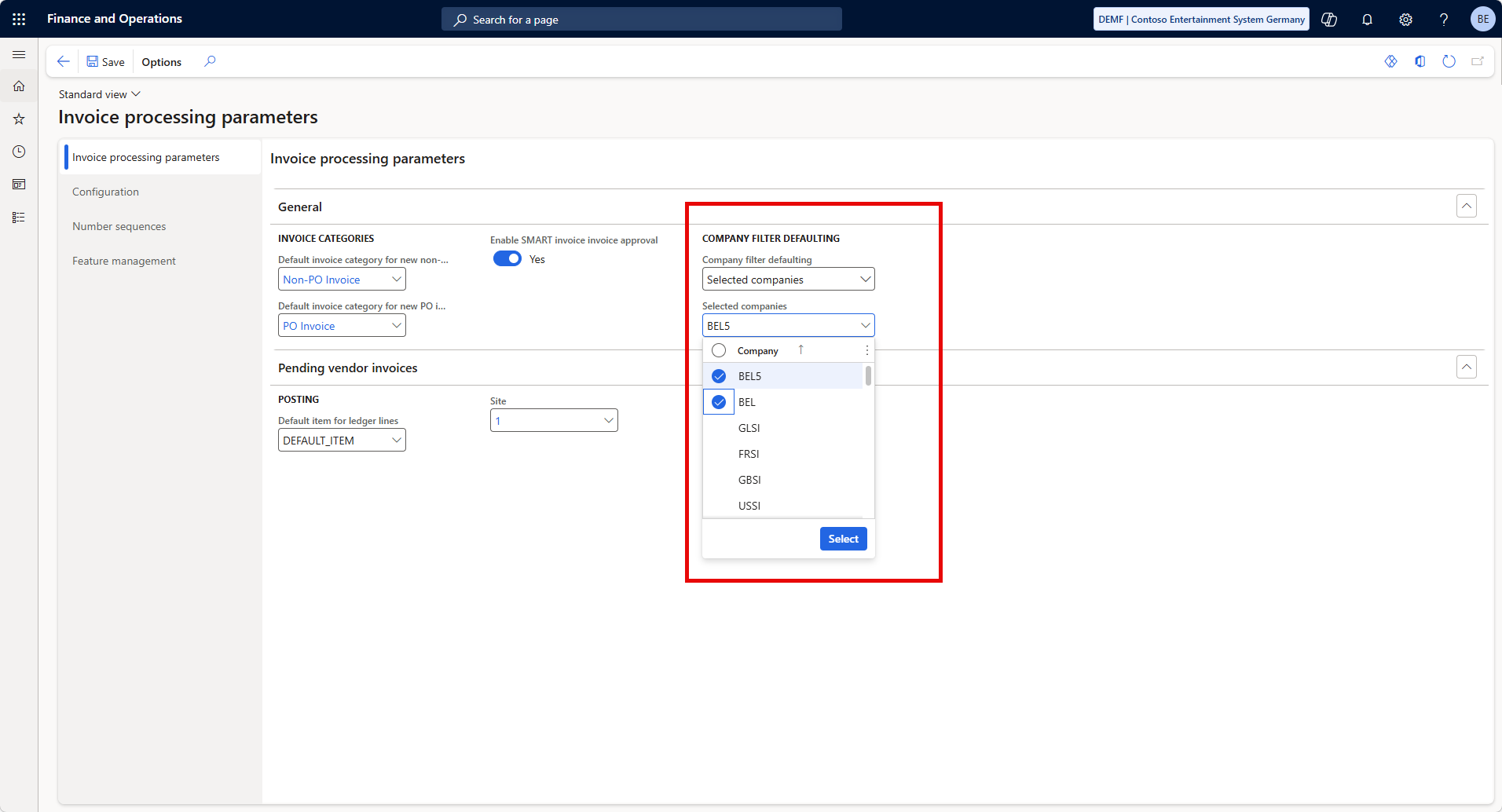
Task: Click the DEMF company picker
Action: tap(1201, 20)
